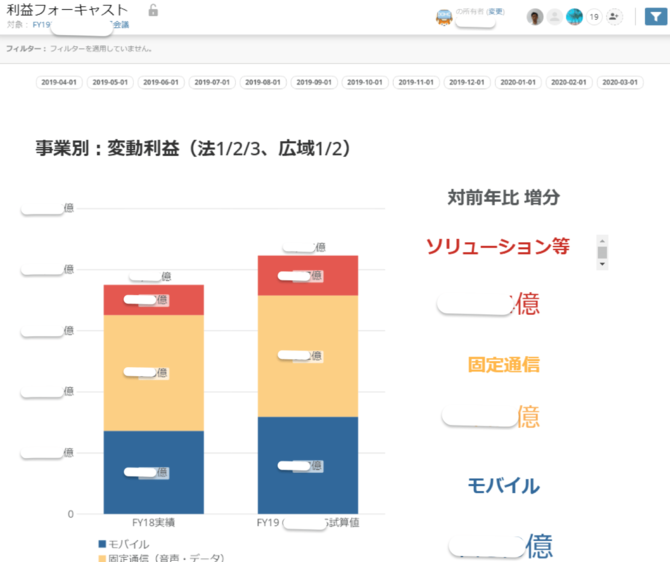Click the red segment of FY19 bar
The width and height of the screenshot is (670, 562).
(308, 276)
